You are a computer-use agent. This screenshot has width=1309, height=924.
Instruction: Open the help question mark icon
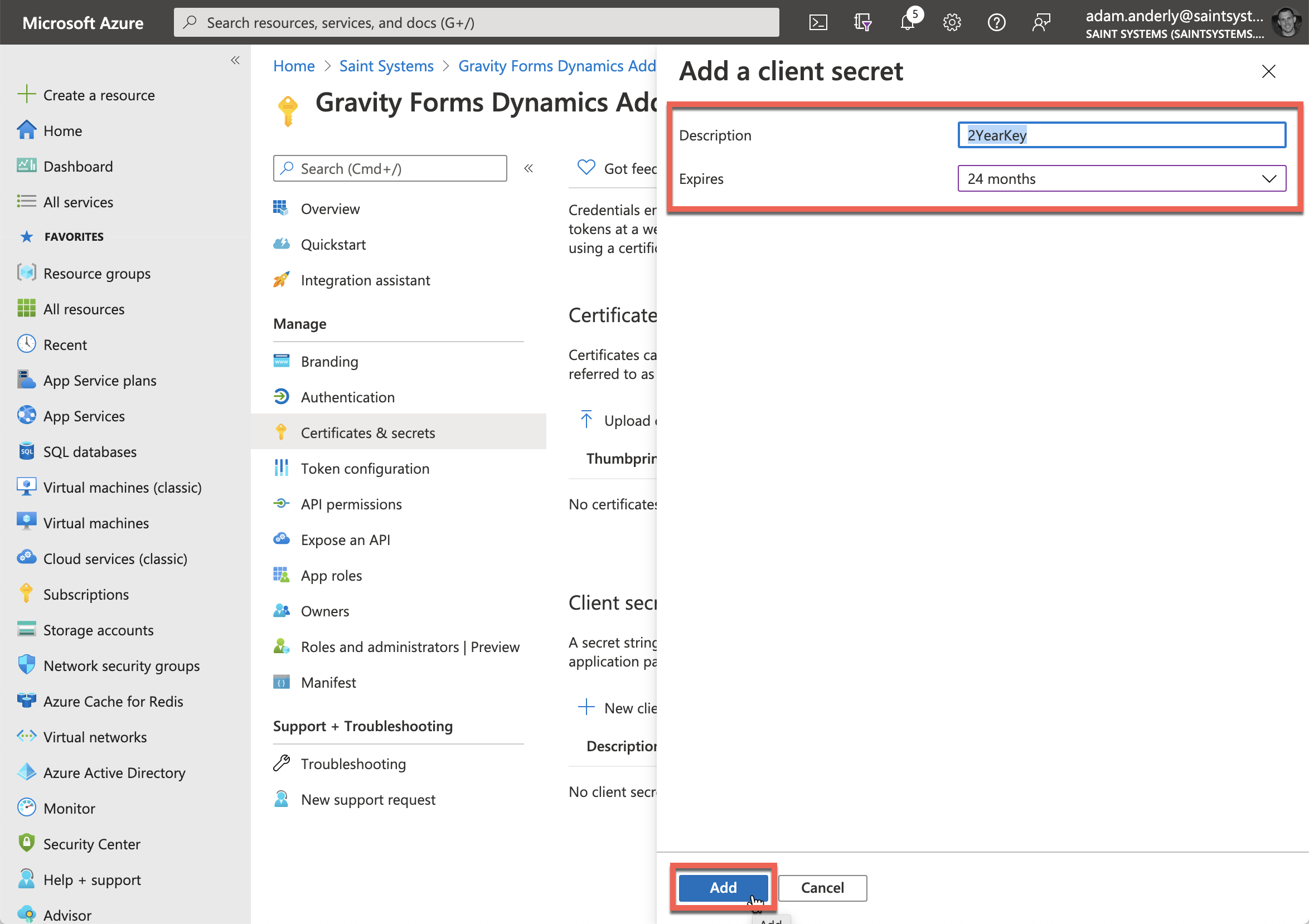[x=997, y=23]
